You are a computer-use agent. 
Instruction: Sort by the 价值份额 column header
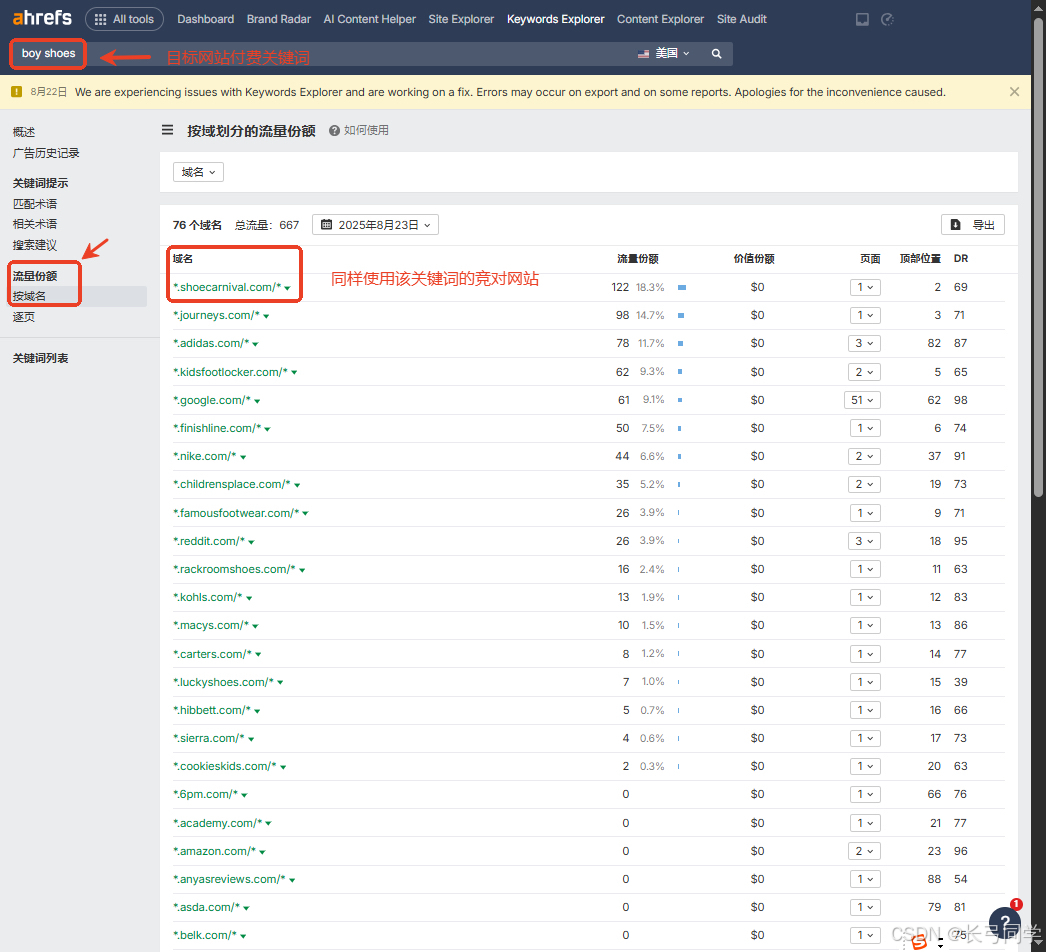click(x=754, y=259)
